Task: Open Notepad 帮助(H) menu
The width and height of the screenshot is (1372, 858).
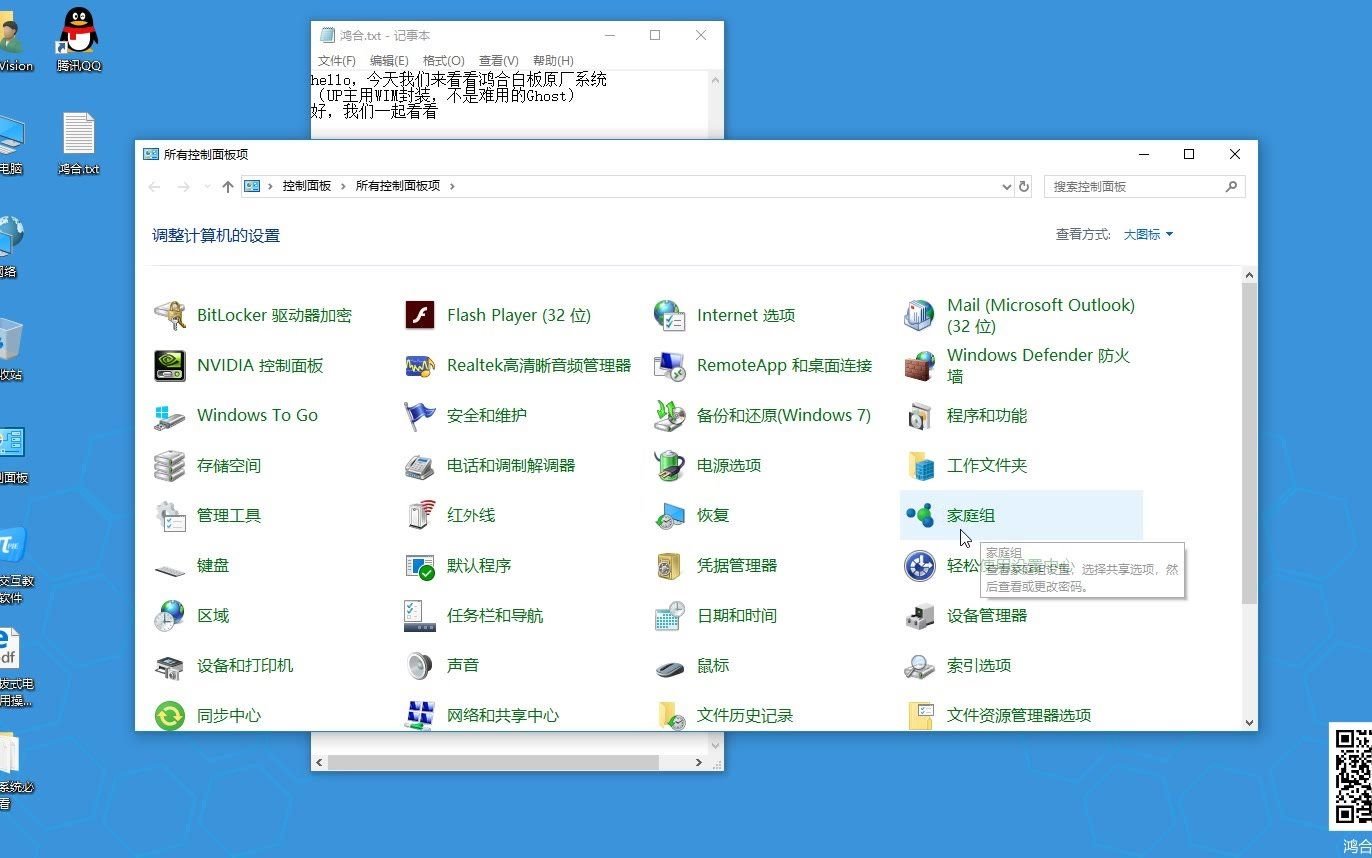Action: (x=553, y=60)
